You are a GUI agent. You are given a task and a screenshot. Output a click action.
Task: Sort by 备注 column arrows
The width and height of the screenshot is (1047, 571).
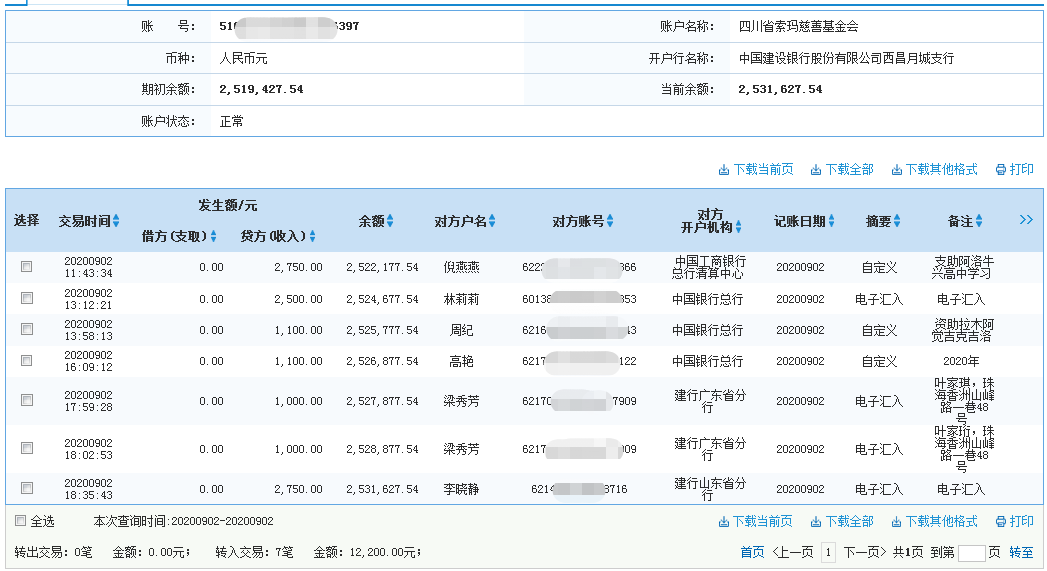(x=979, y=220)
